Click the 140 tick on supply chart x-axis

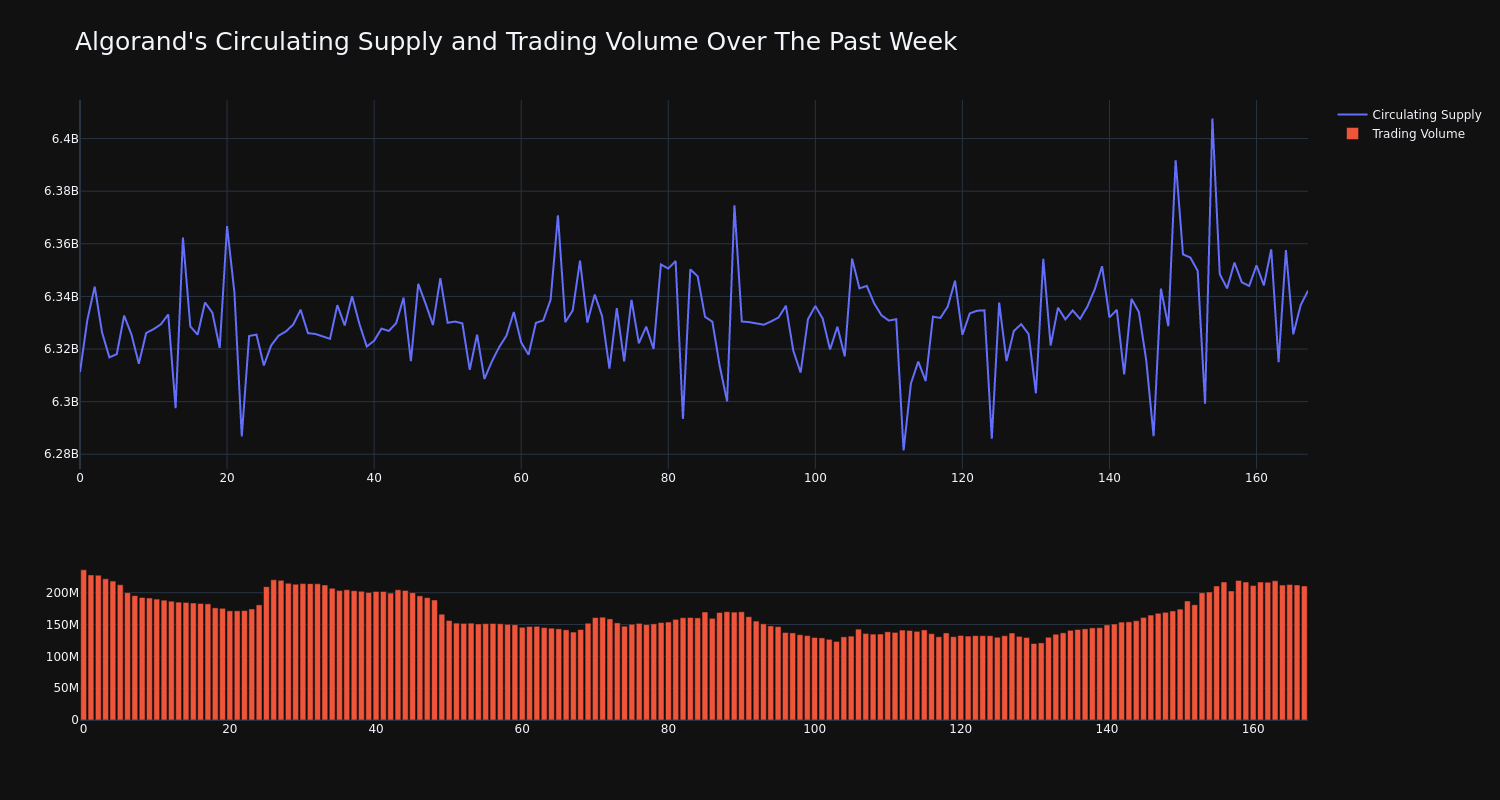[x=1109, y=478]
